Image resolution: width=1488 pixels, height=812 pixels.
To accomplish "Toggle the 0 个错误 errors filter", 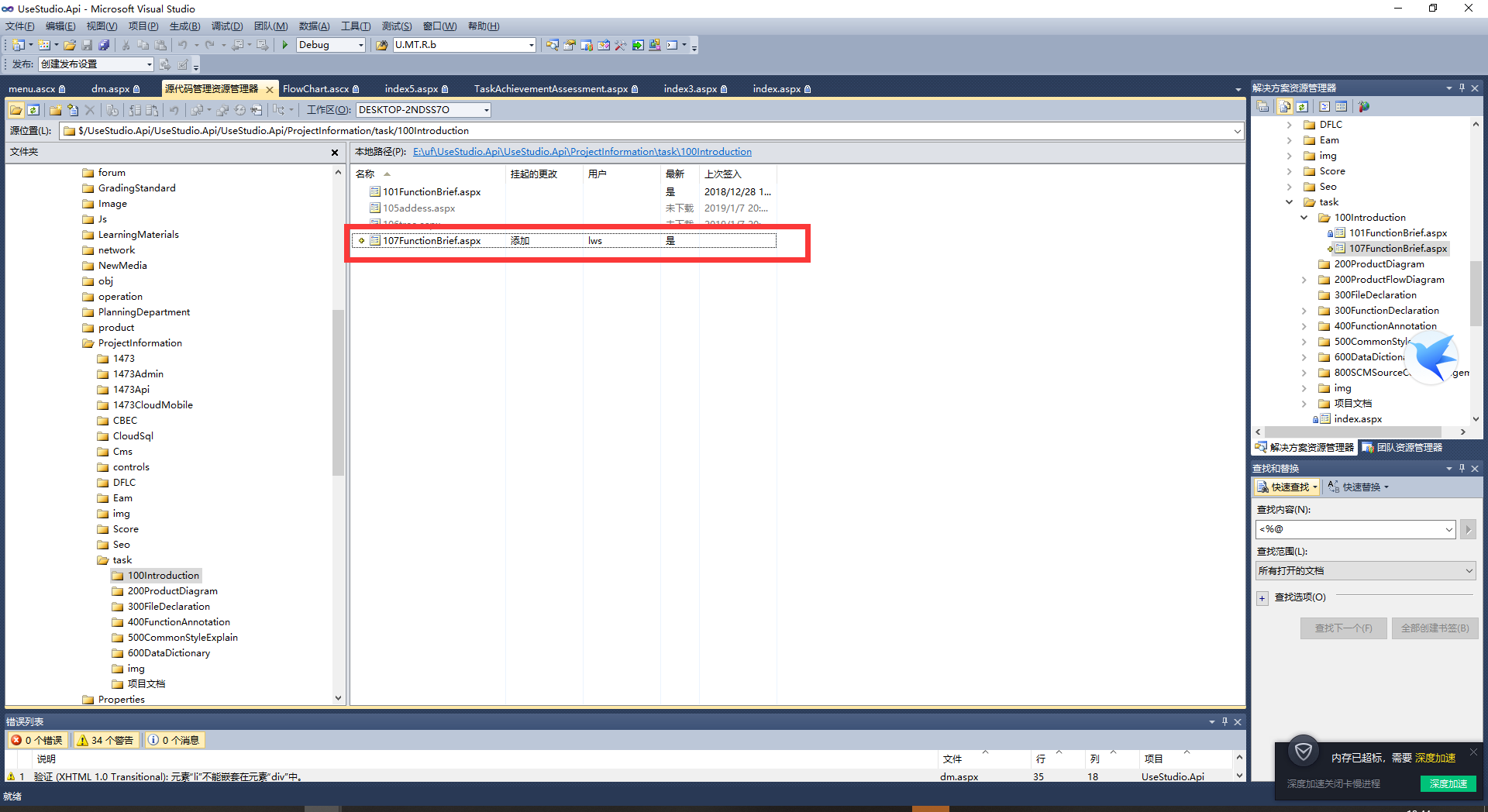I will pos(36,740).
